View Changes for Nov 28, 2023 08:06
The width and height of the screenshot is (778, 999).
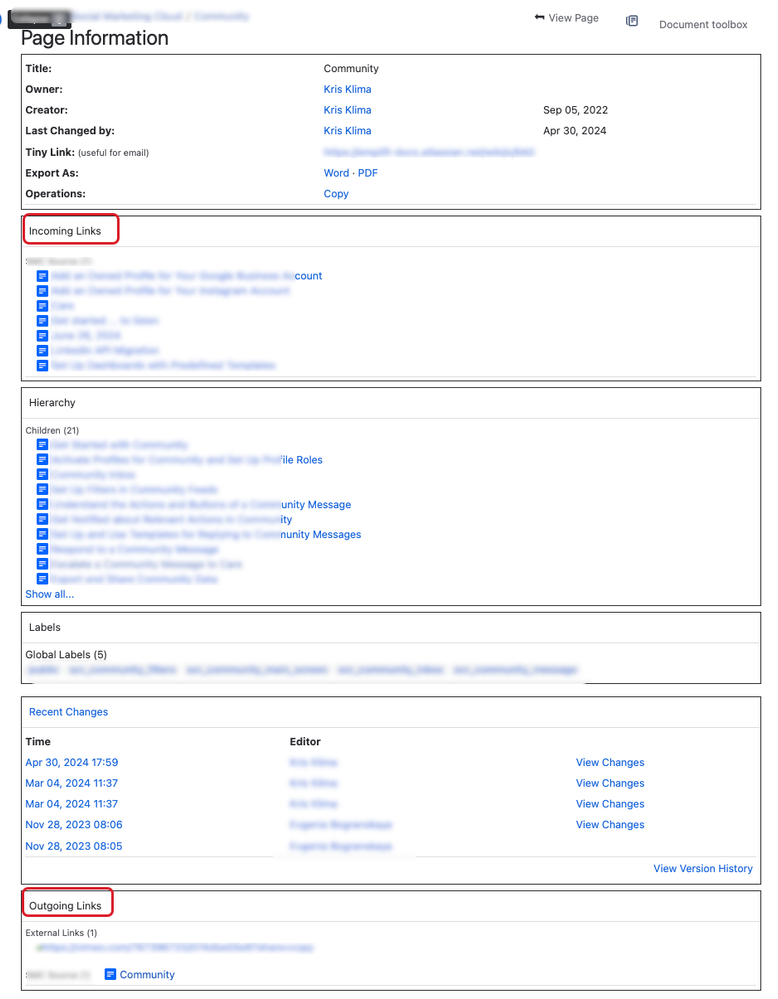coord(610,824)
